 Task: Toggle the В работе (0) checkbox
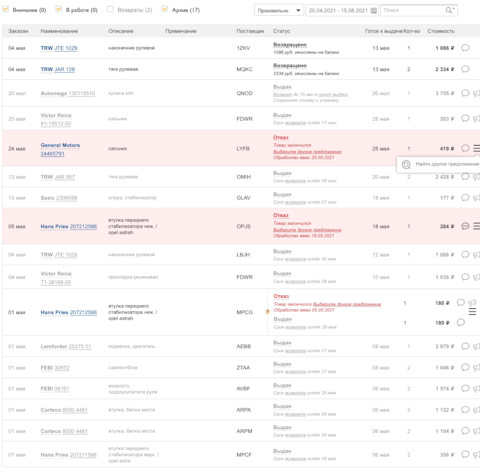click(59, 9)
